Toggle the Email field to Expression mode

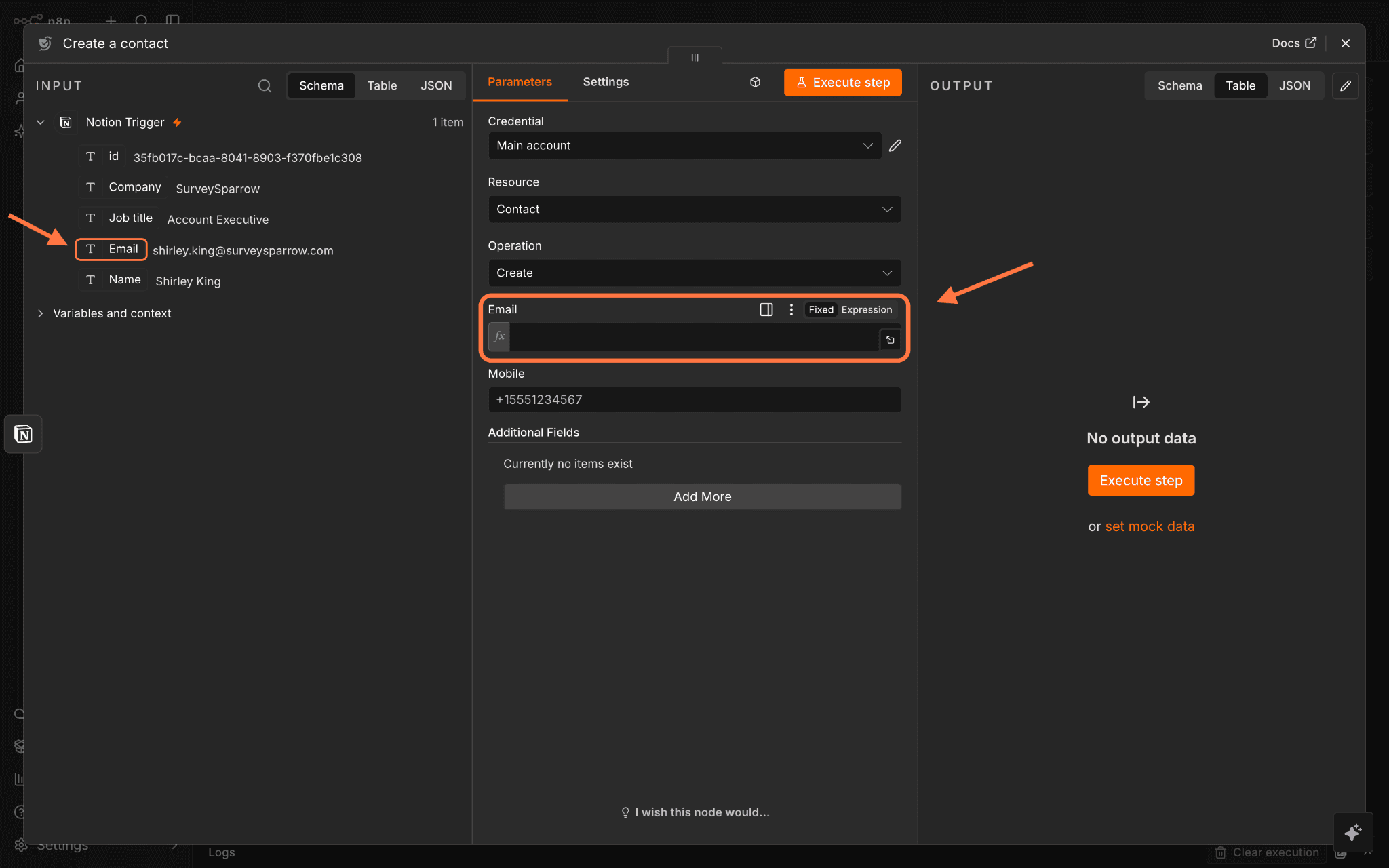(x=866, y=310)
